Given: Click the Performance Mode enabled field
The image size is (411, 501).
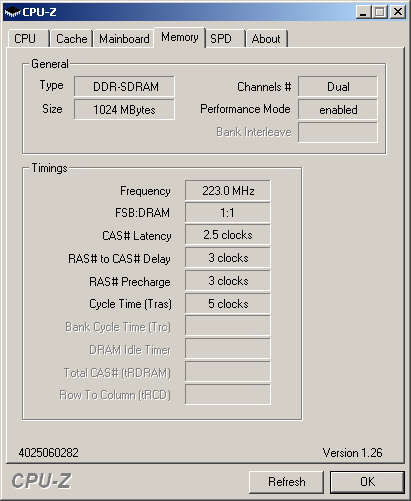Looking at the screenshot, I should click(338, 110).
